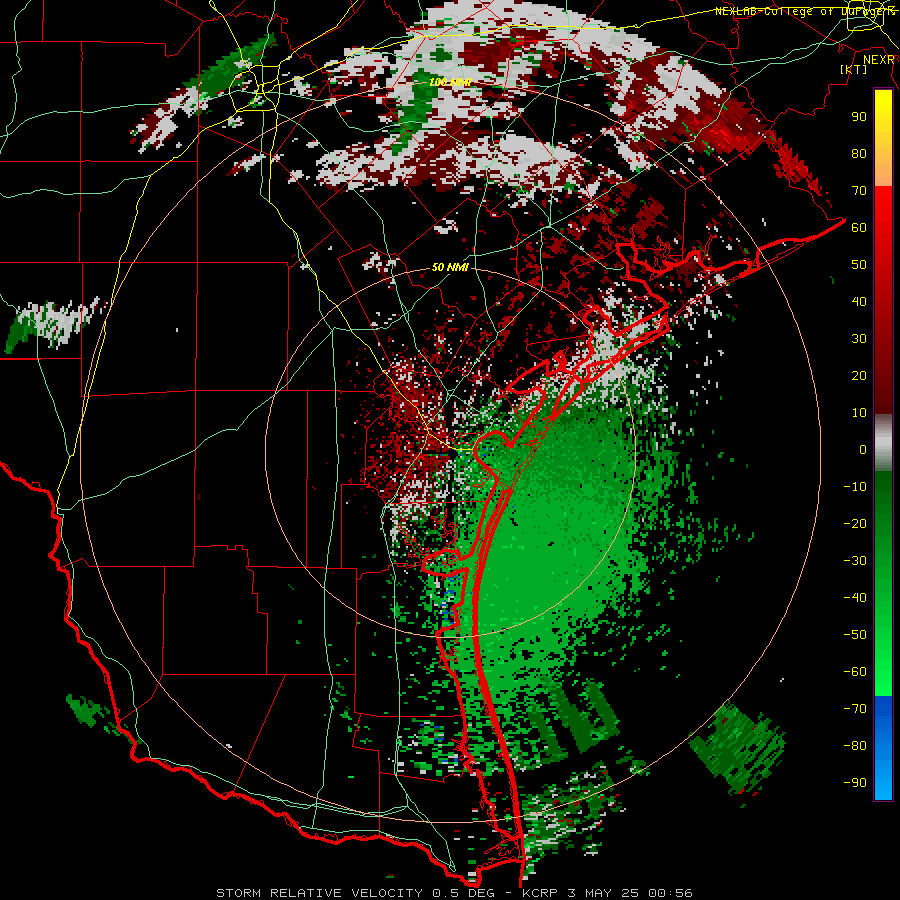Click the -60 knot scale label
This screenshot has width=900, height=900.
click(855, 672)
